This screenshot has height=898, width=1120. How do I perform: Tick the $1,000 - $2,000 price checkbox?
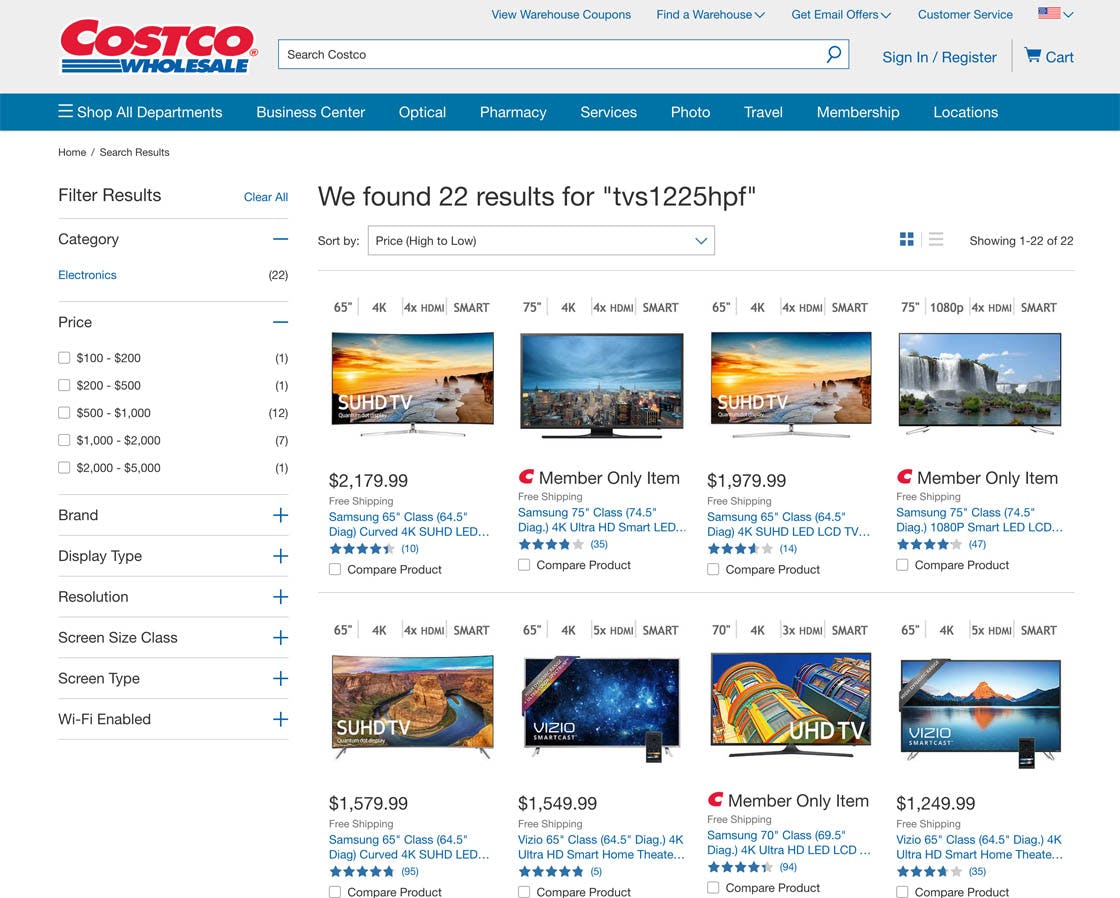(64, 440)
